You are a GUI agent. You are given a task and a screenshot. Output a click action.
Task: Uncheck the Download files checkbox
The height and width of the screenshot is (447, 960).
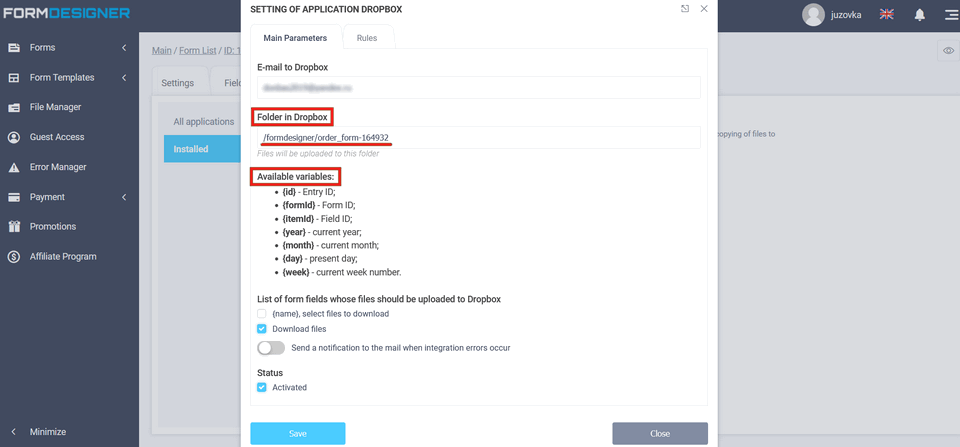[262, 329]
